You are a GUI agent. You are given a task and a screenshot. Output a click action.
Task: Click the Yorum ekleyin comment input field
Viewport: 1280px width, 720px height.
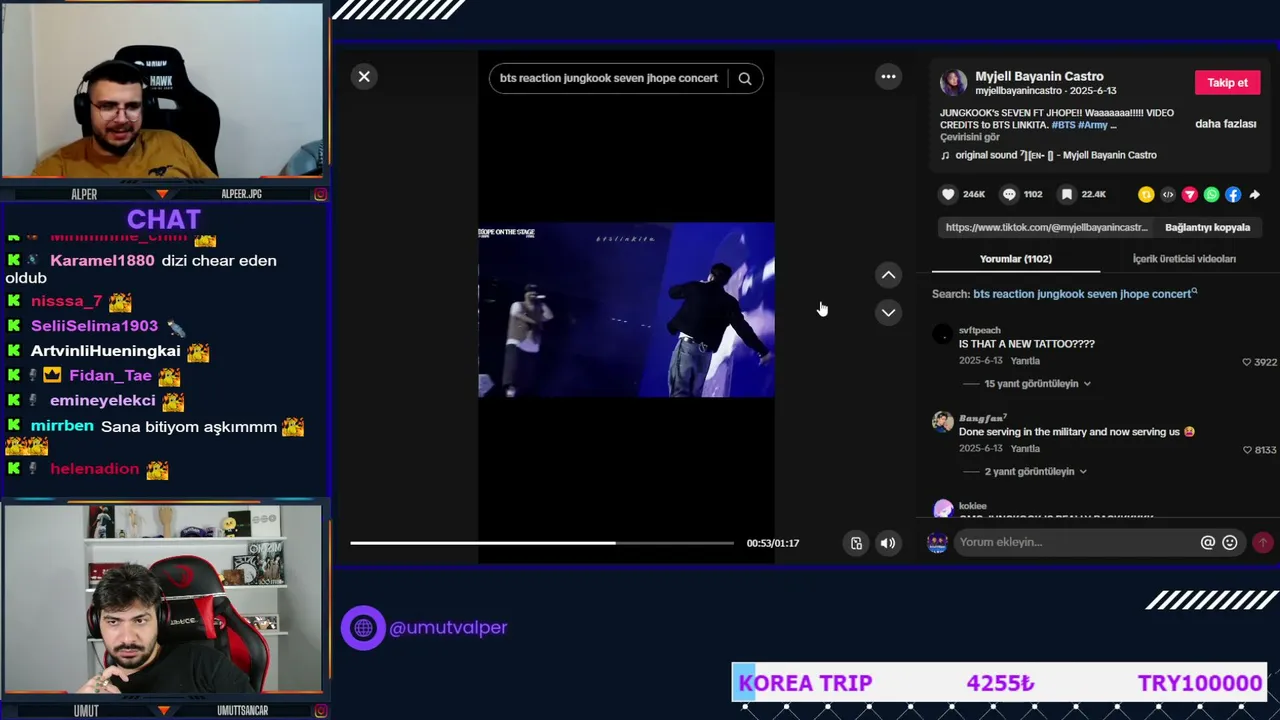1077,543
